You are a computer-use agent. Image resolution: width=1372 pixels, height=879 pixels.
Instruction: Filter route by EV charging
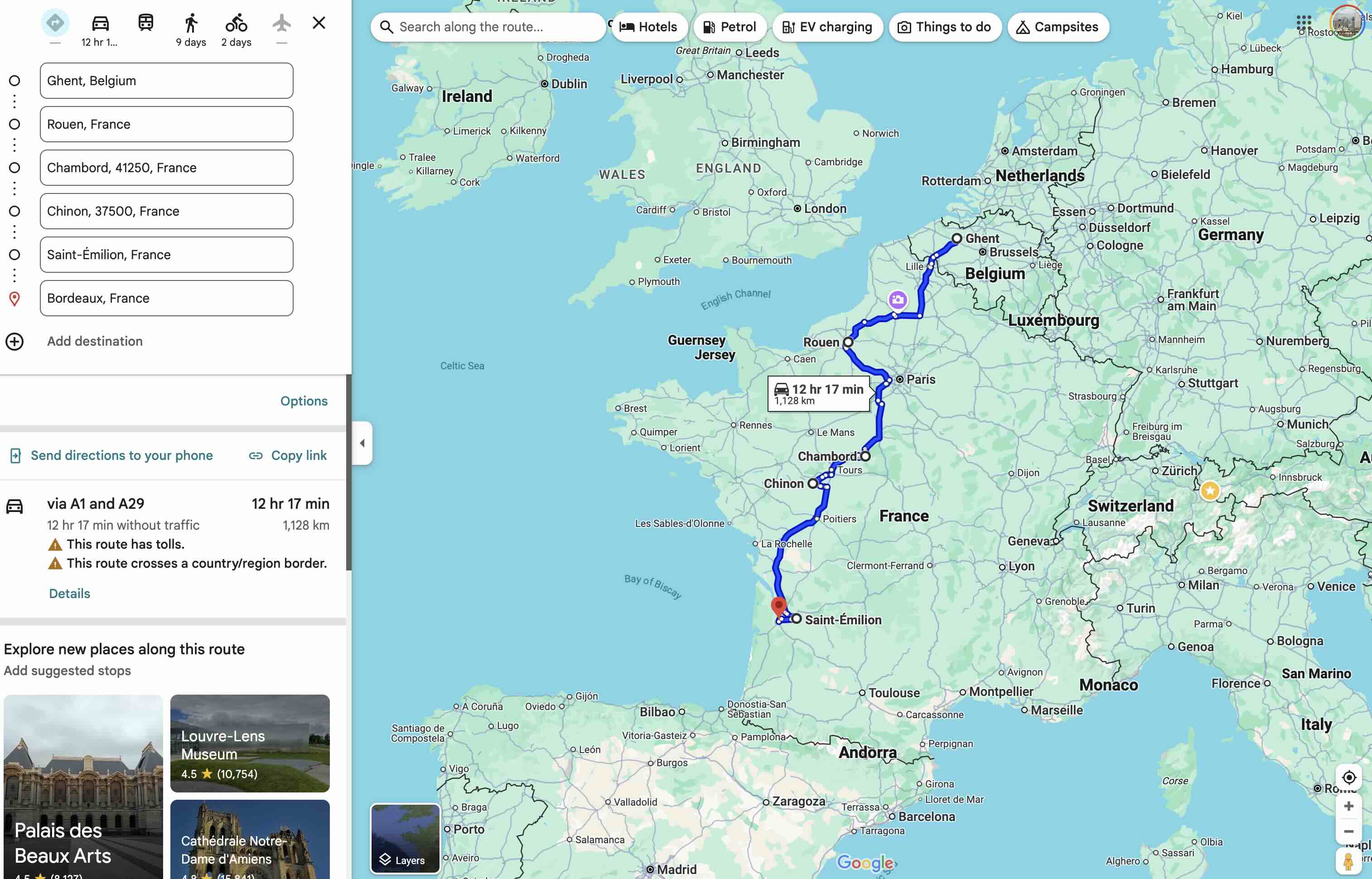click(827, 27)
